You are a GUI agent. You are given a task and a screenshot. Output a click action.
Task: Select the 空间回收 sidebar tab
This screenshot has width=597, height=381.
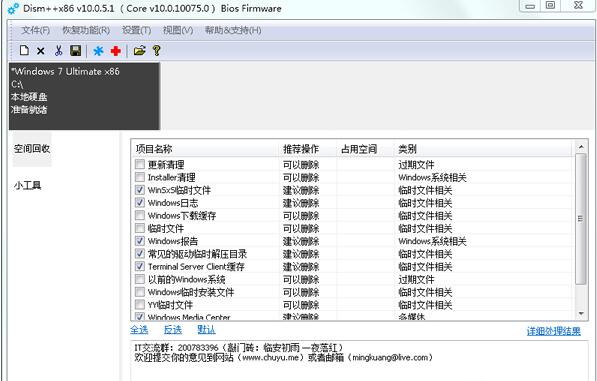32,149
